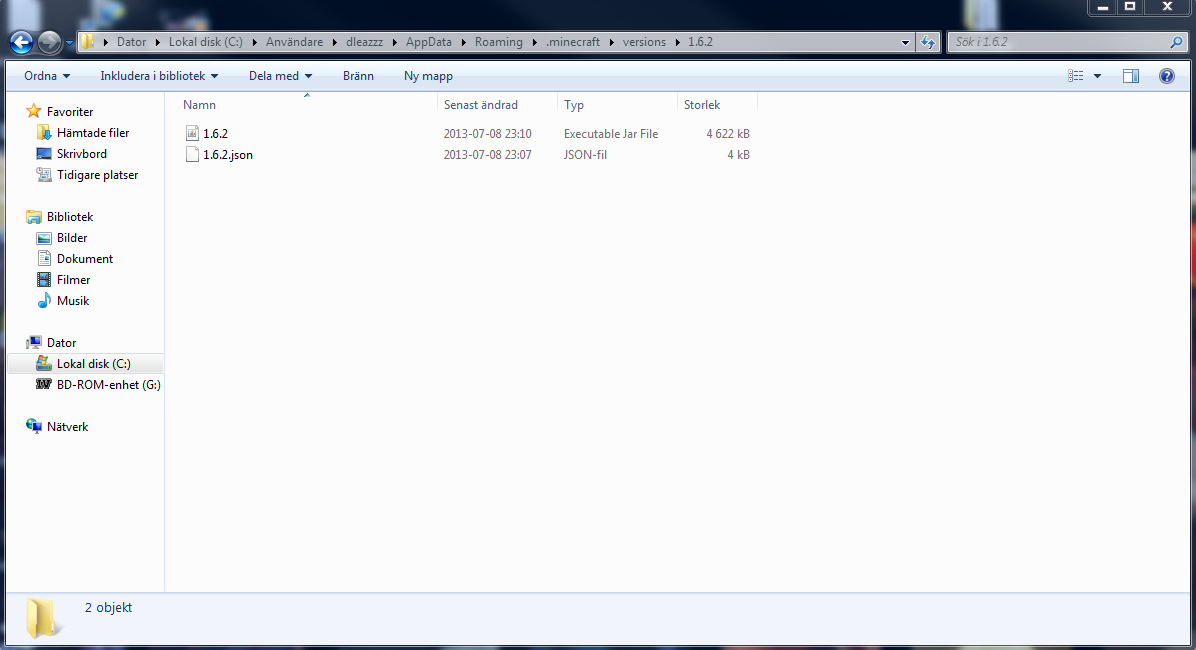Viewport: 1196px width, 650px height.
Task: Select Dator in navigation pane
Action: [61, 343]
